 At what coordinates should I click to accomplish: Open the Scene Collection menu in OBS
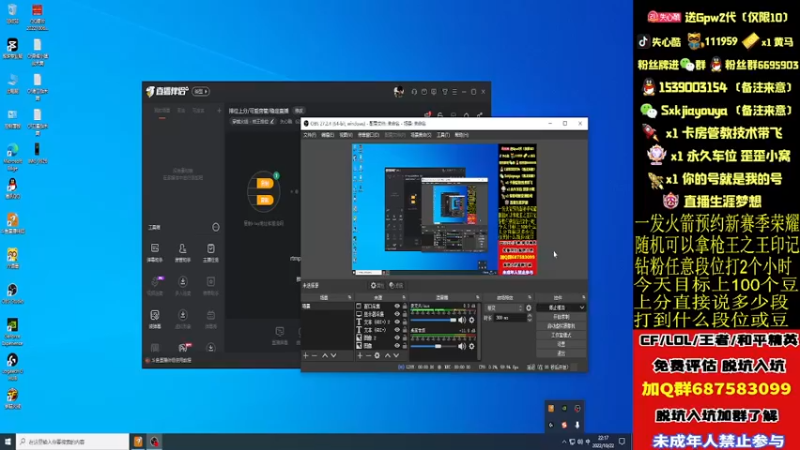click(421, 135)
